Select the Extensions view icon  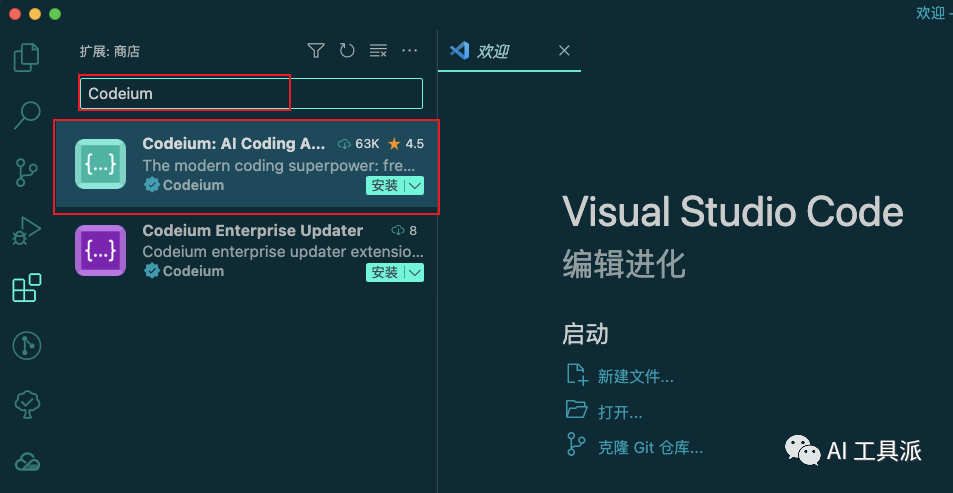tap(26, 288)
